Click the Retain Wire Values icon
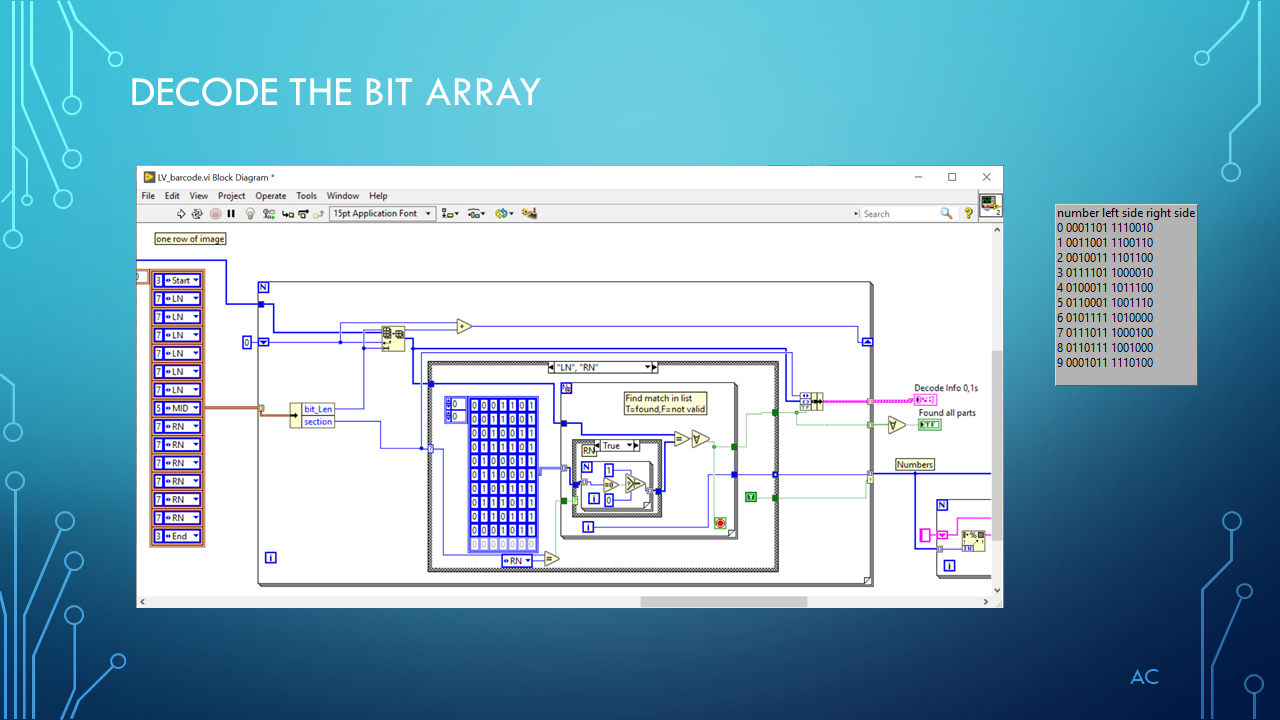 (x=268, y=213)
